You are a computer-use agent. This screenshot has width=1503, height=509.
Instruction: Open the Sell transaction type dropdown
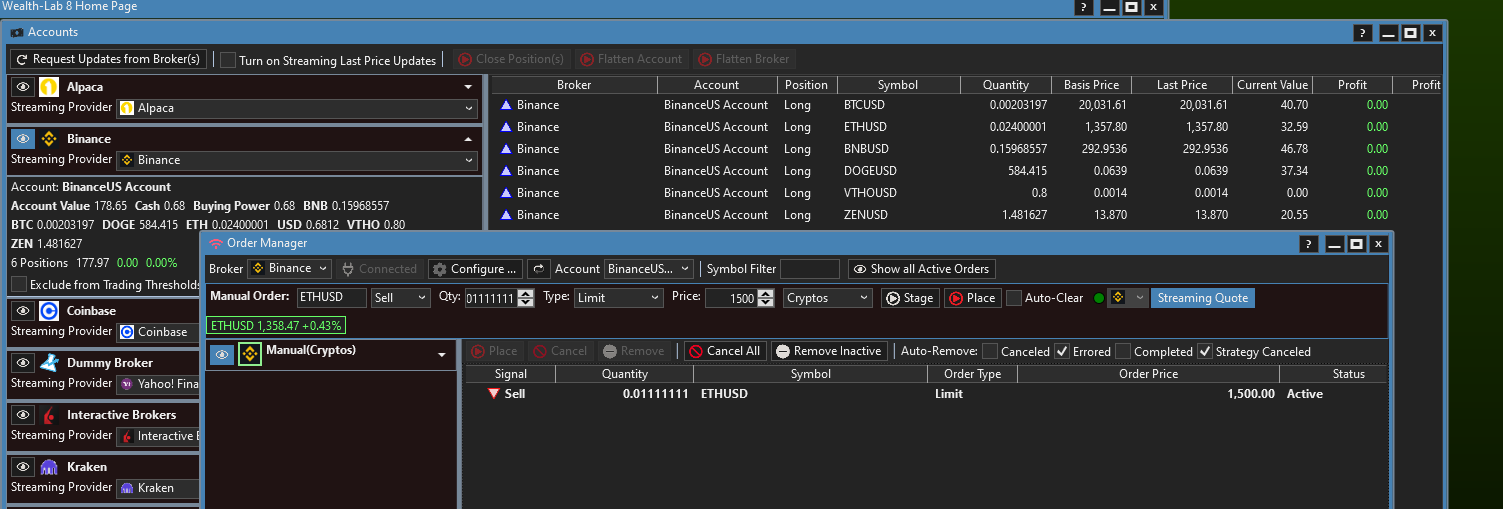pos(401,298)
